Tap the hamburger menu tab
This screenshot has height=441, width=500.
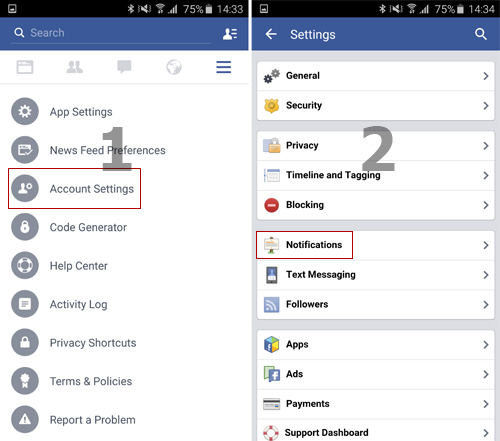coord(223,67)
